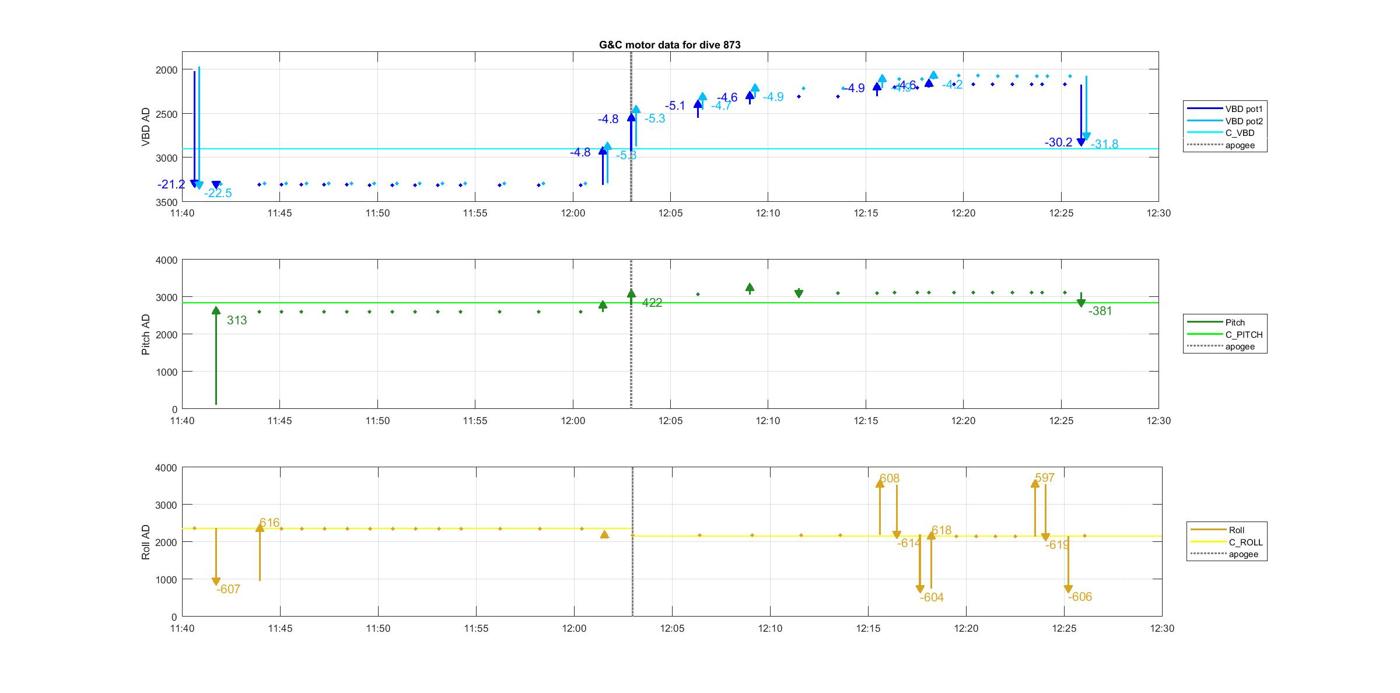Click the -21.2 data label
The width and height of the screenshot is (1400, 693).
click(x=171, y=185)
